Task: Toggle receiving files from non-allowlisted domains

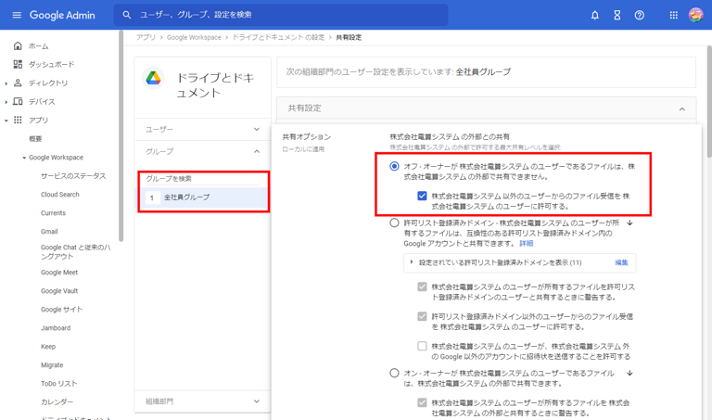Action: tap(422, 316)
